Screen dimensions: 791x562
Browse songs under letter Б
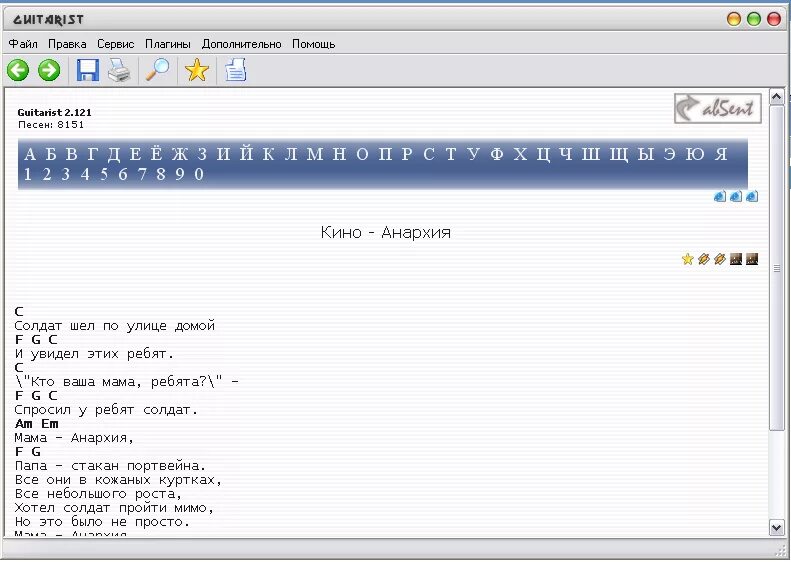coord(51,154)
